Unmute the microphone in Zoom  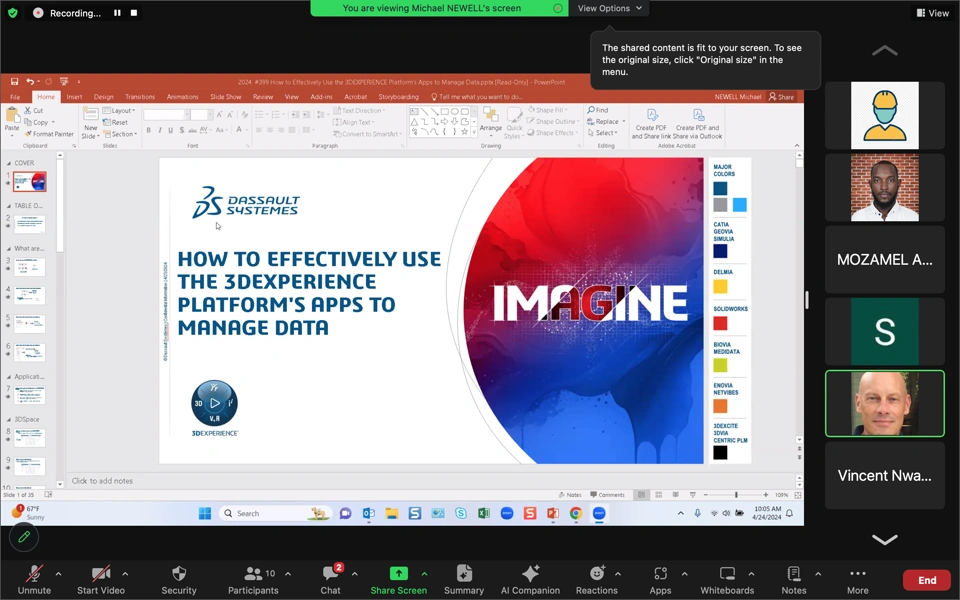(34, 580)
